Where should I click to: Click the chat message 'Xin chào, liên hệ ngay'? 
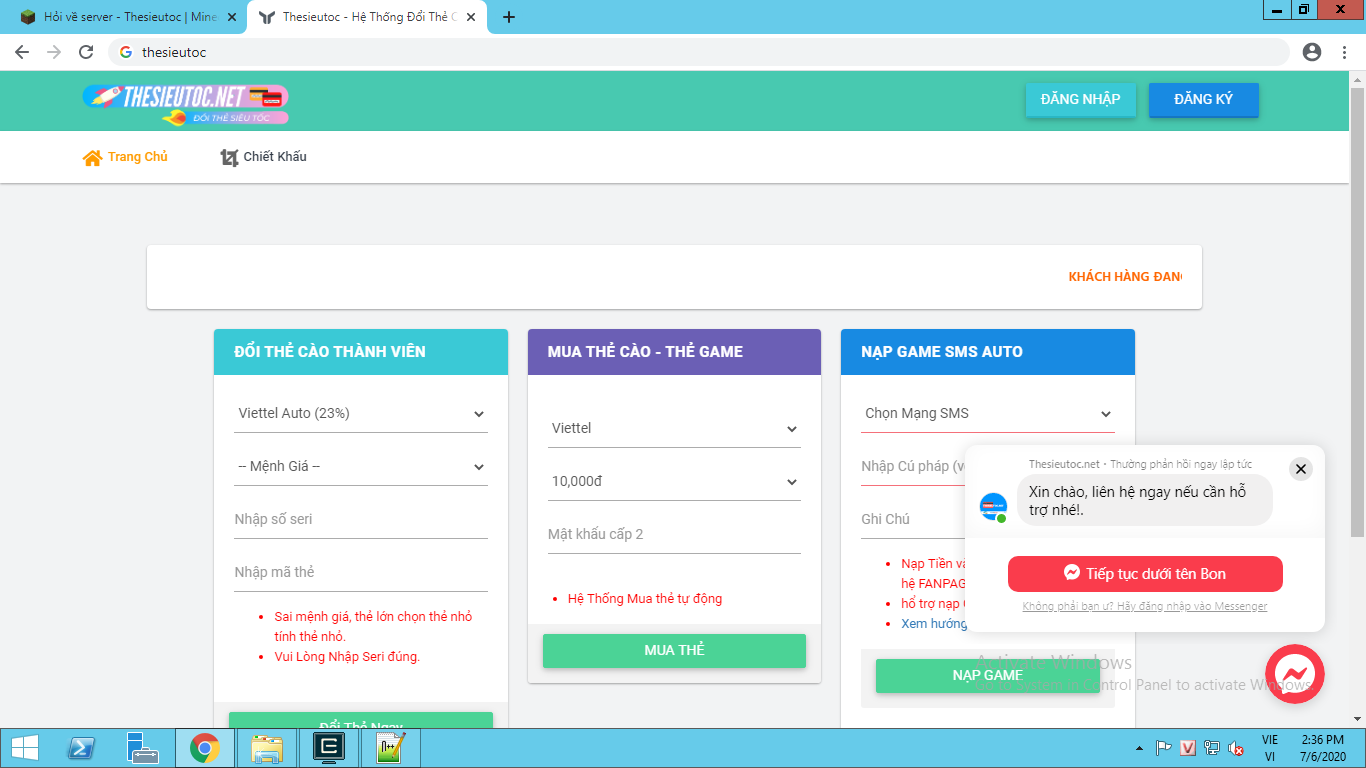[1145, 500]
